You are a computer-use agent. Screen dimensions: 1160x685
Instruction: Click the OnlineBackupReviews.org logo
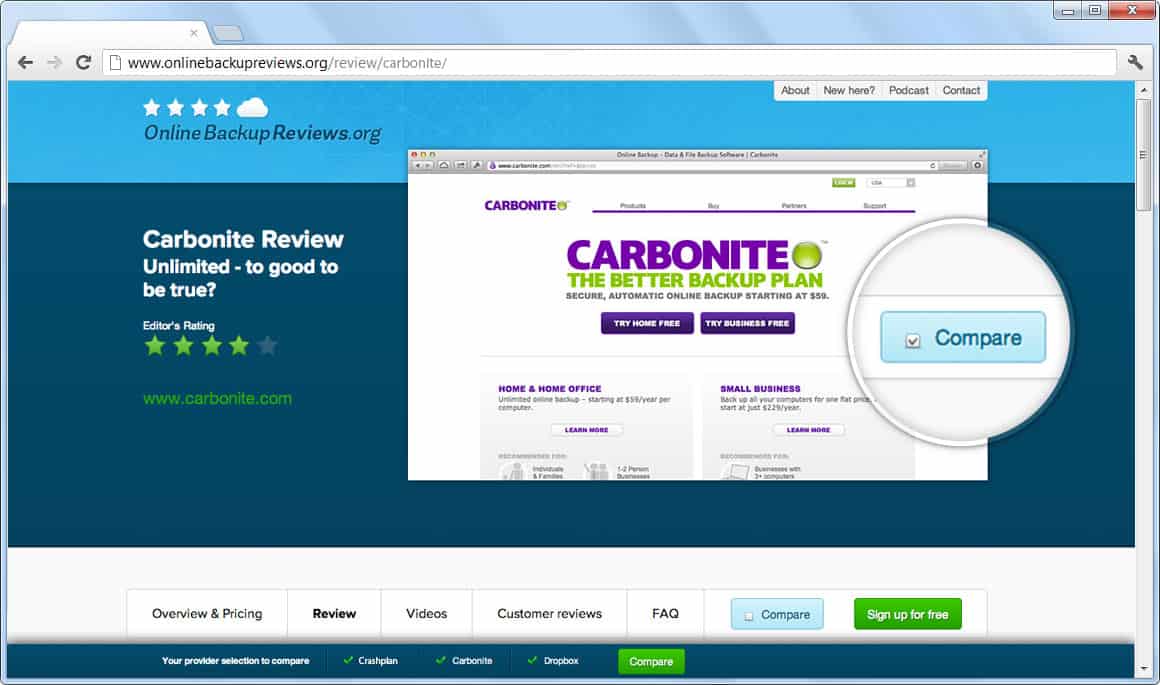(262, 121)
